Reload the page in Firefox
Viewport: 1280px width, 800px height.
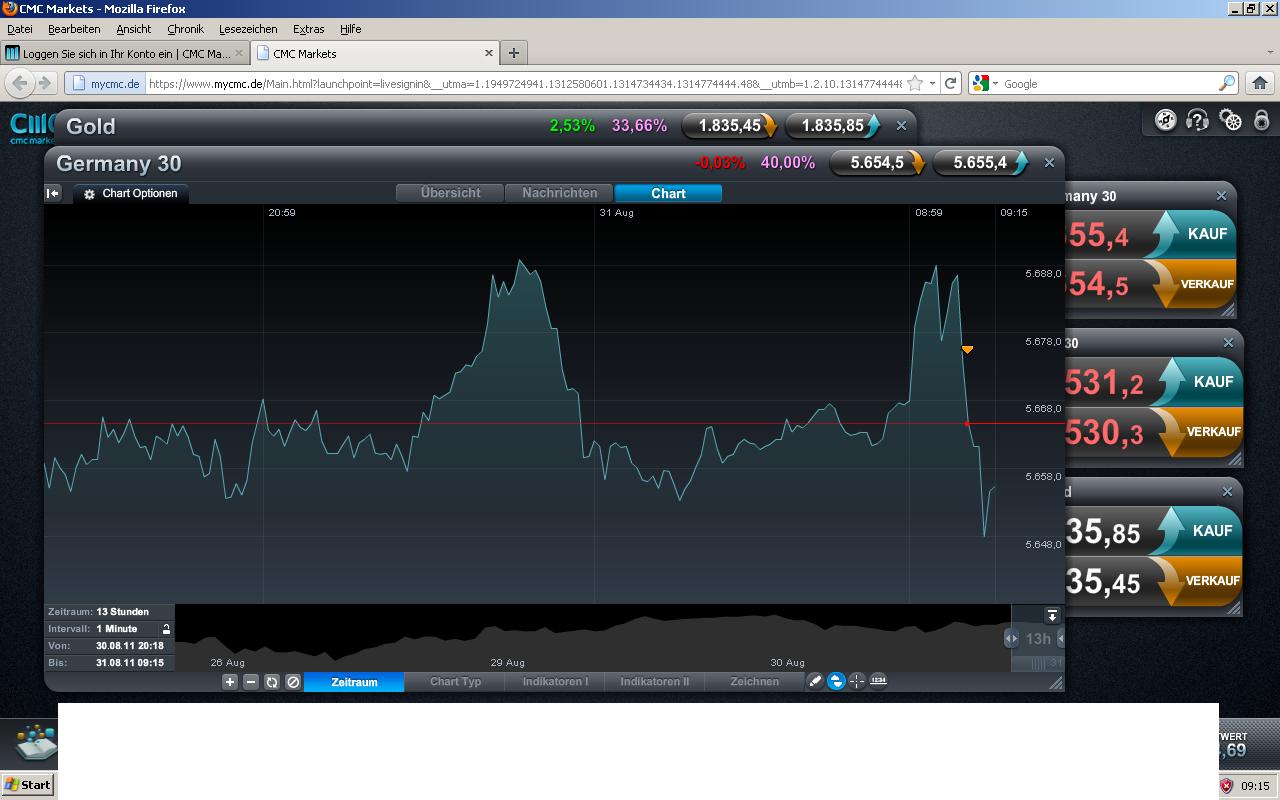[951, 83]
